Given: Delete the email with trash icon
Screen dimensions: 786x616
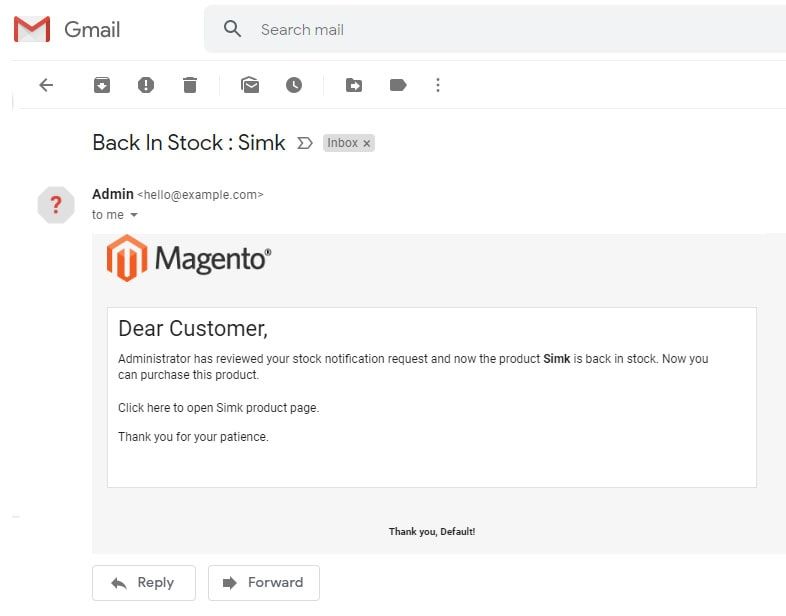Looking at the screenshot, I should [190, 85].
